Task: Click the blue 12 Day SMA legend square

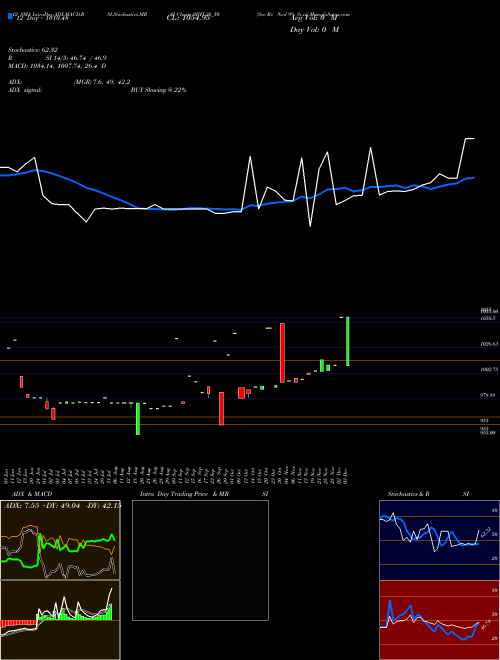Action: pos(10,16)
